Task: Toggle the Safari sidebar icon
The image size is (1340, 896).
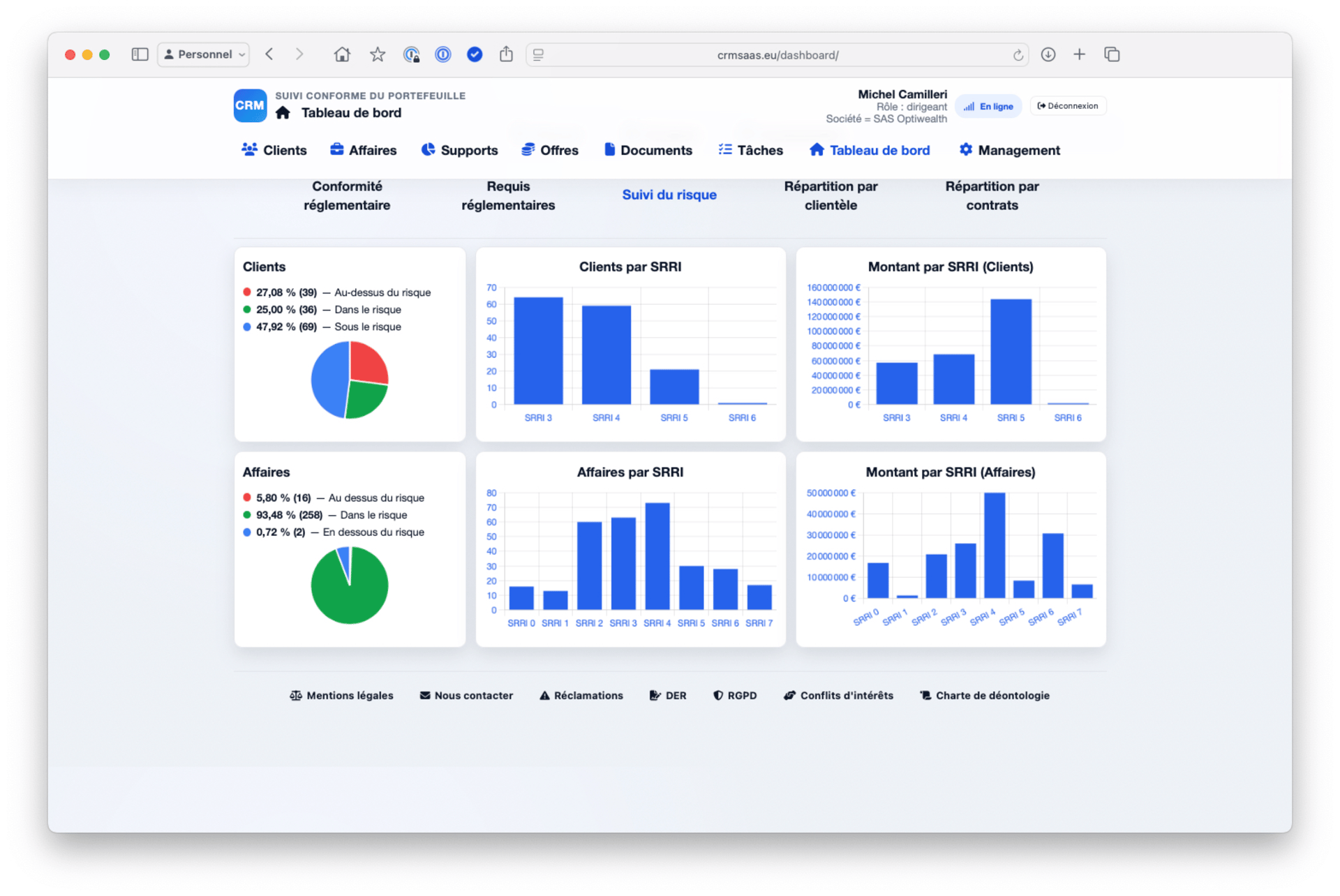Action: (140, 54)
